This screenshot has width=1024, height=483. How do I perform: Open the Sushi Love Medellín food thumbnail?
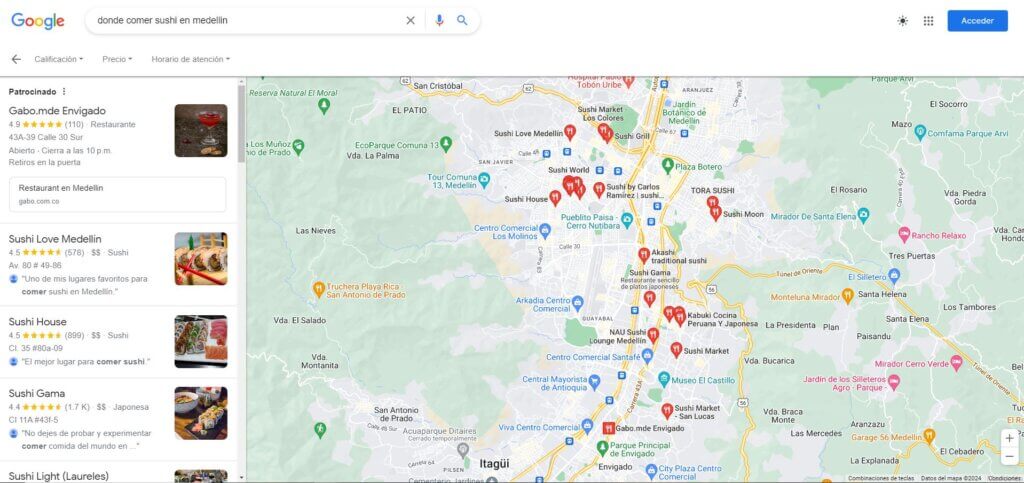(200, 258)
